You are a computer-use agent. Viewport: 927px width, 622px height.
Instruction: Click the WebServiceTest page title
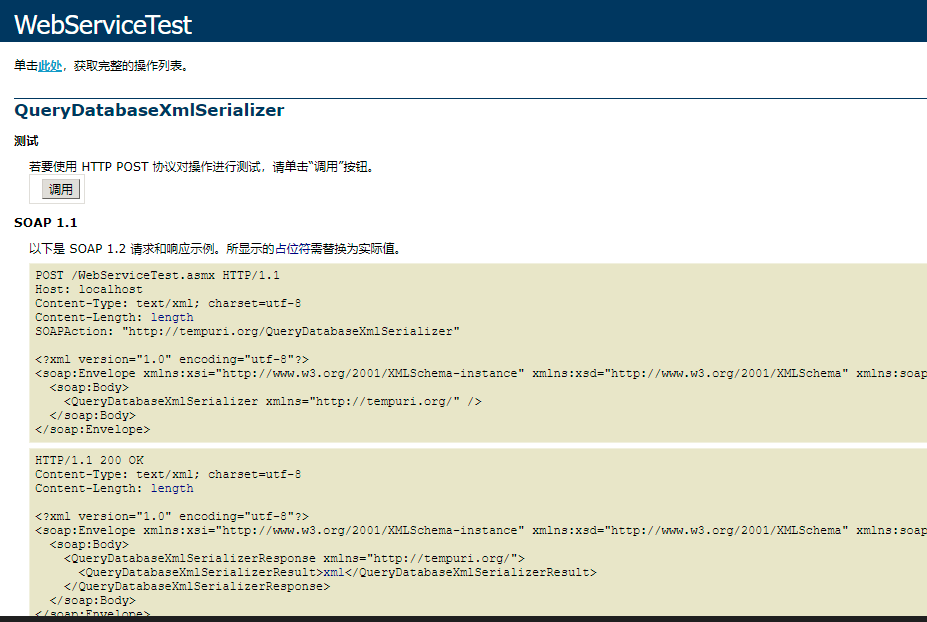pyautogui.click(x=103, y=25)
